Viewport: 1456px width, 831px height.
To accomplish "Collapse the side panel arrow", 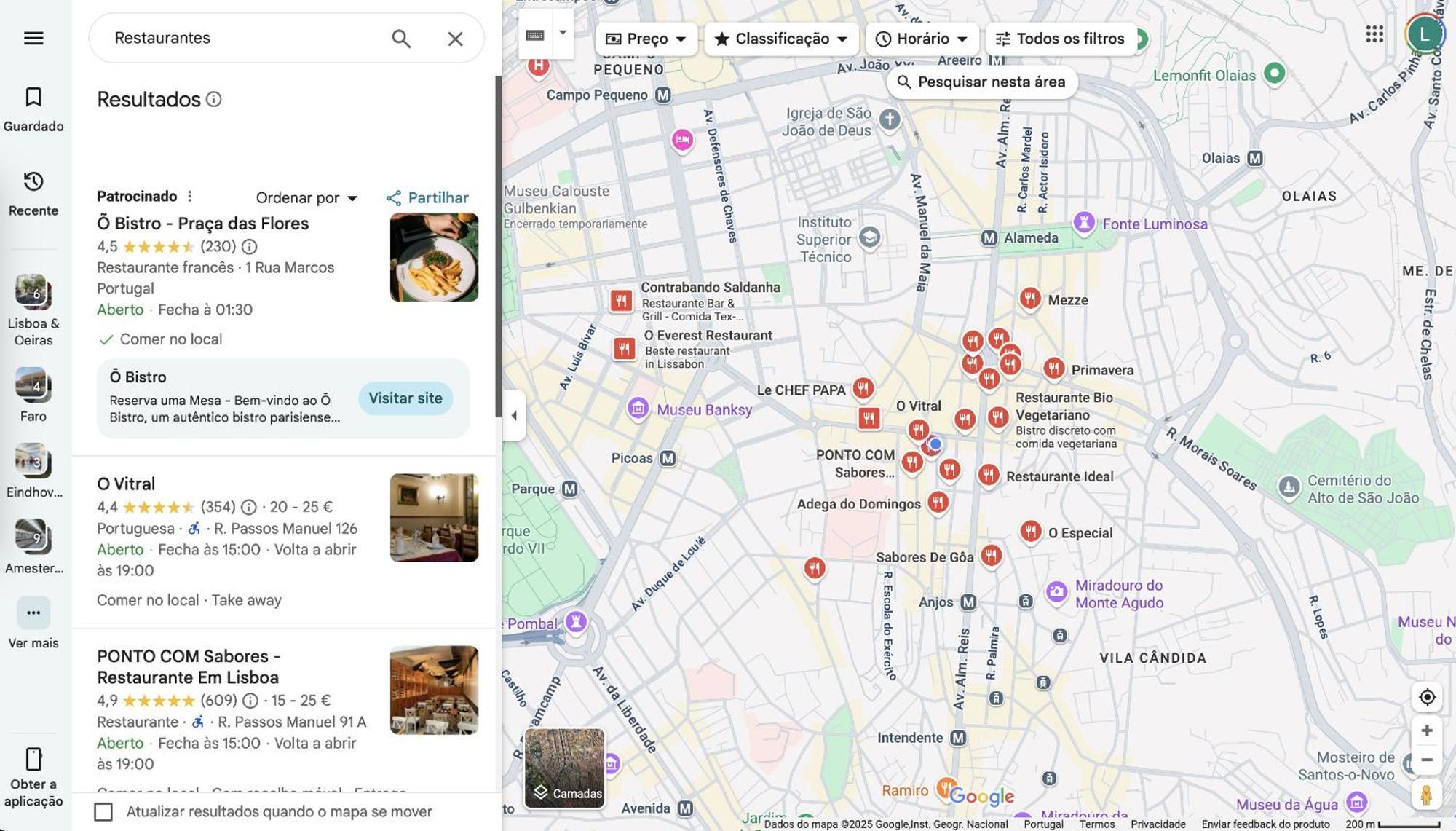I will coord(514,415).
